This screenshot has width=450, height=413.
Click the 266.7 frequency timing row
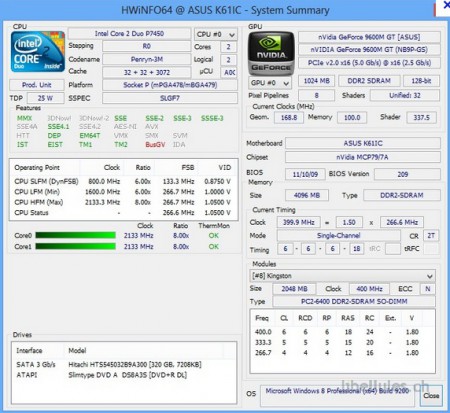342,353
